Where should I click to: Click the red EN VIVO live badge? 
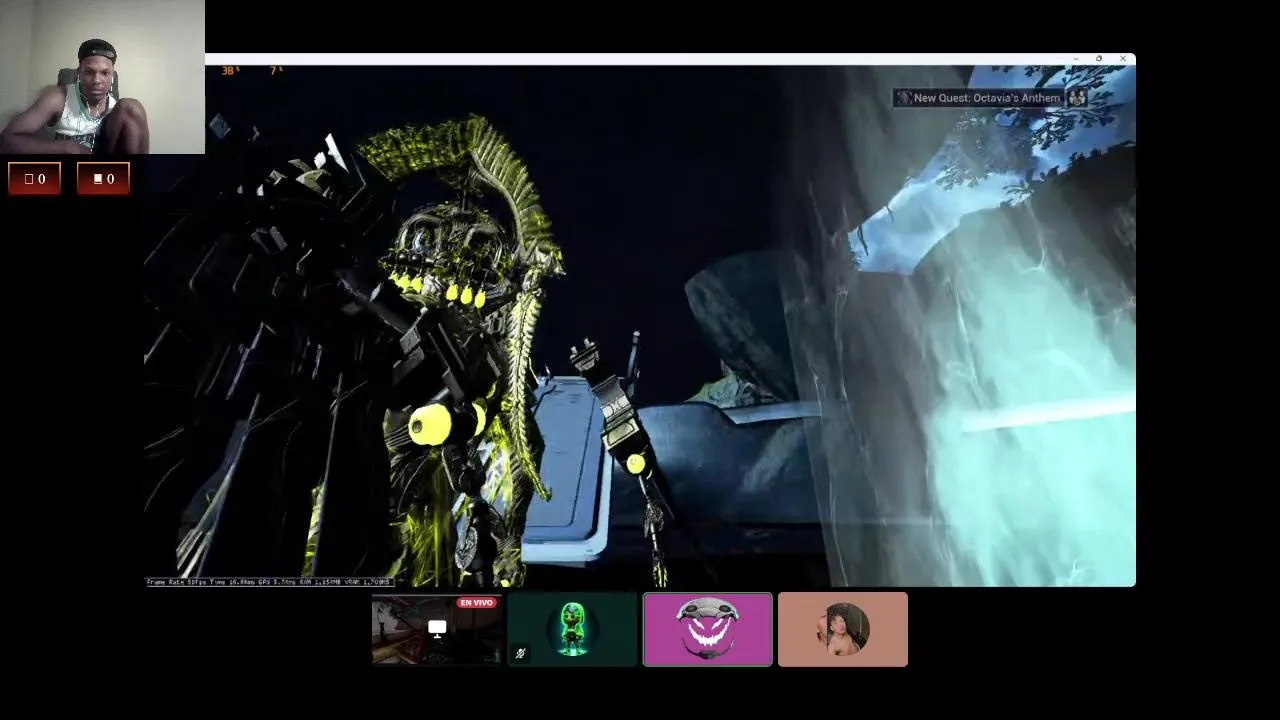pos(477,603)
